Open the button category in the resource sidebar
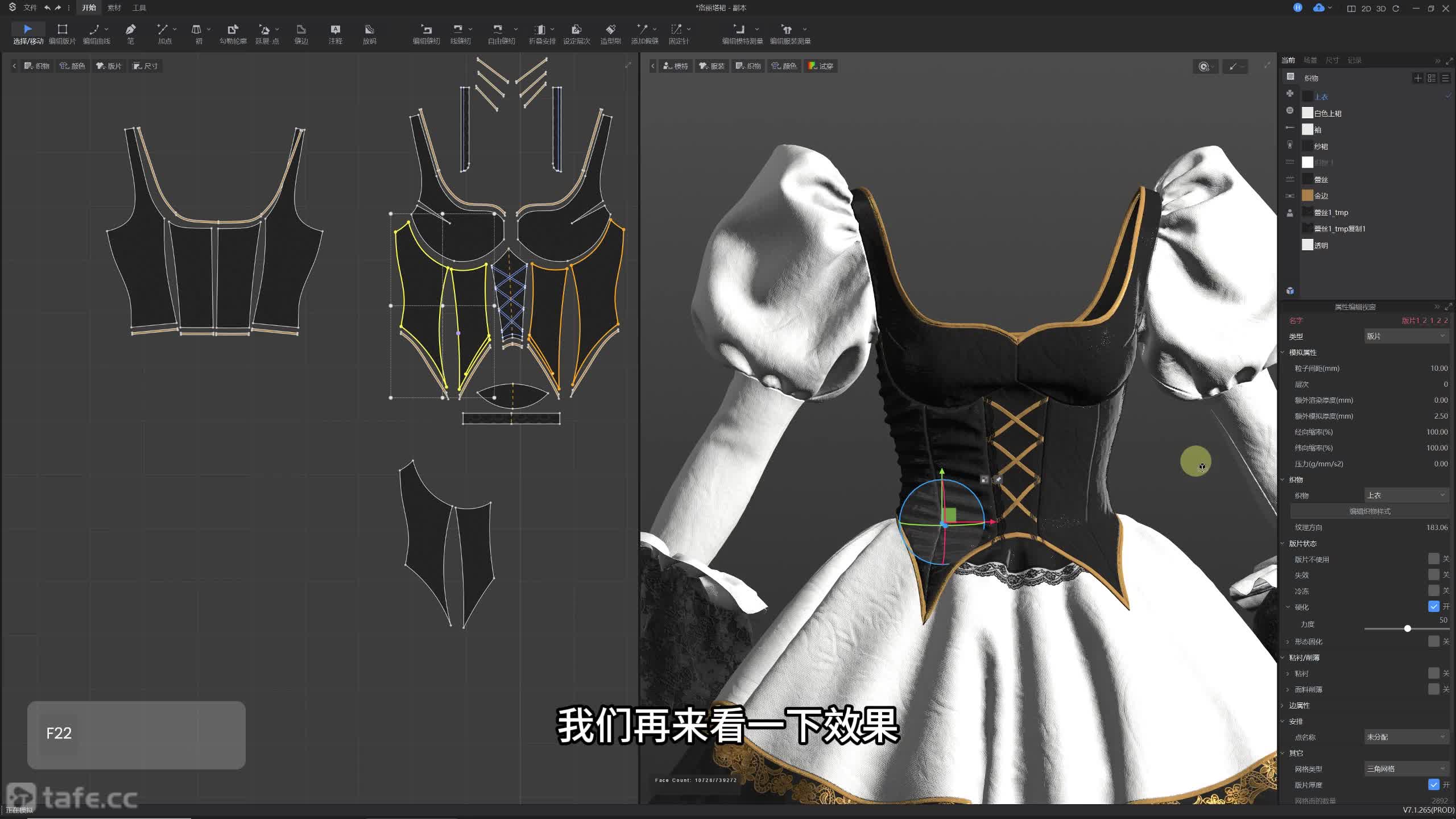Image resolution: width=1456 pixels, height=819 pixels. [x=1290, y=110]
